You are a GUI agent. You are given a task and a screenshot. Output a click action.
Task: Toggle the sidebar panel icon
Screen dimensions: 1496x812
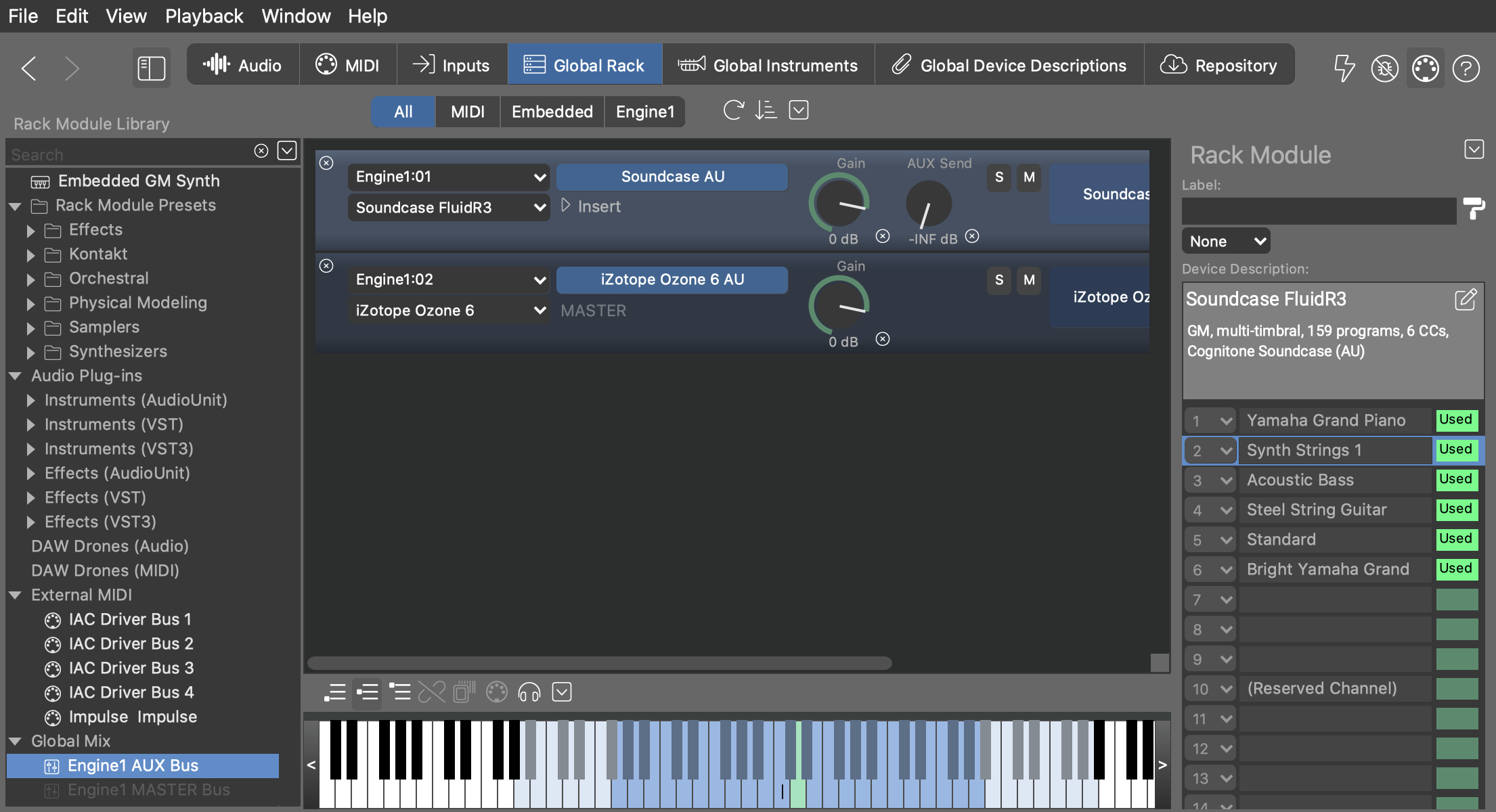(151, 67)
